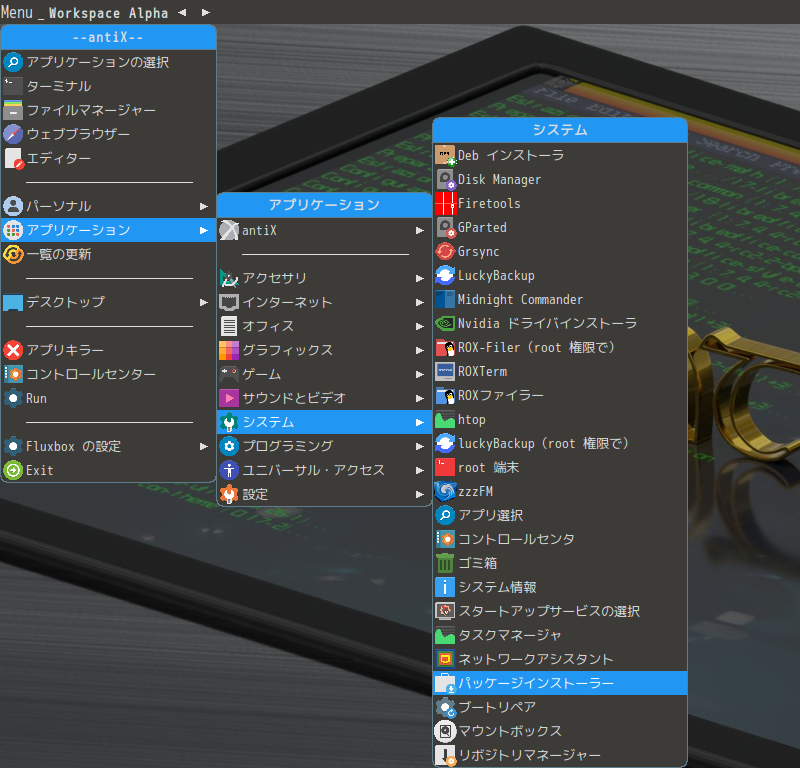Screen dimensions: 800x768
Task: Click the Nvidia ドライバインストーラ icon
Action: pyautogui.click(x=445, y=323)
